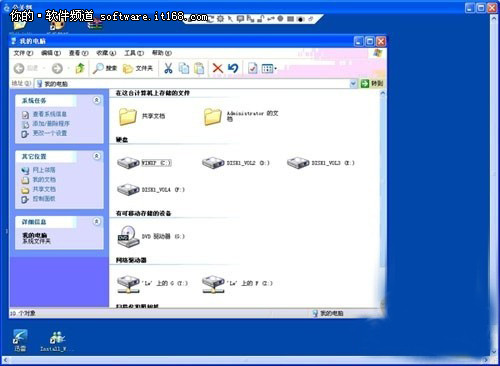Screen dimensions: 500x366
Task: Select the DISK1_VOL2 (D:) drive
Action: tap(213, 163)
